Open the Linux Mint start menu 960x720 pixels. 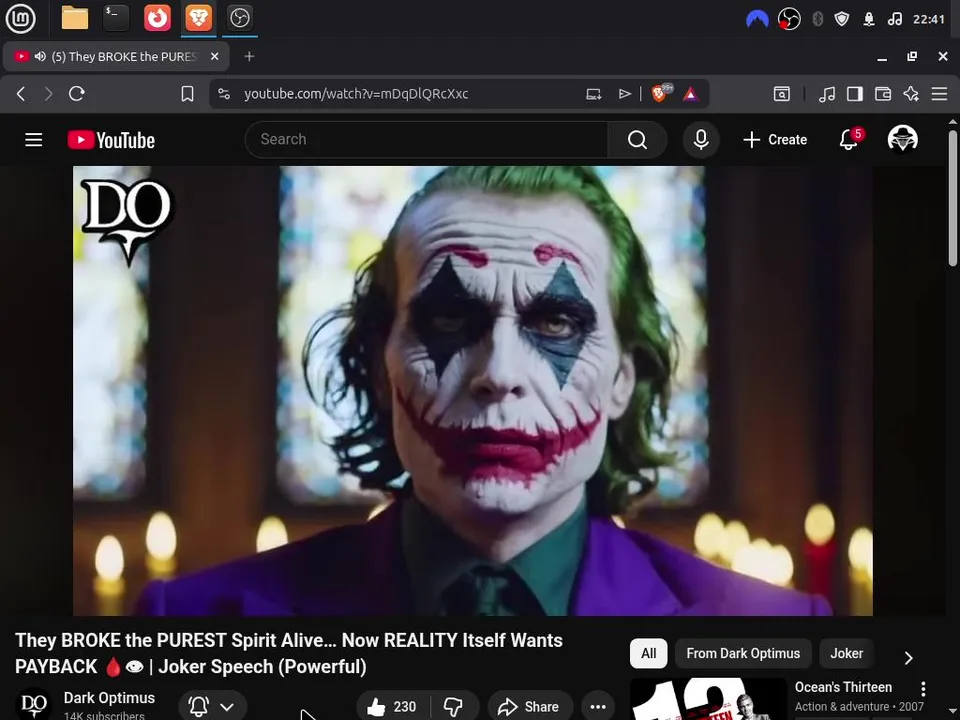pos(20,18)
